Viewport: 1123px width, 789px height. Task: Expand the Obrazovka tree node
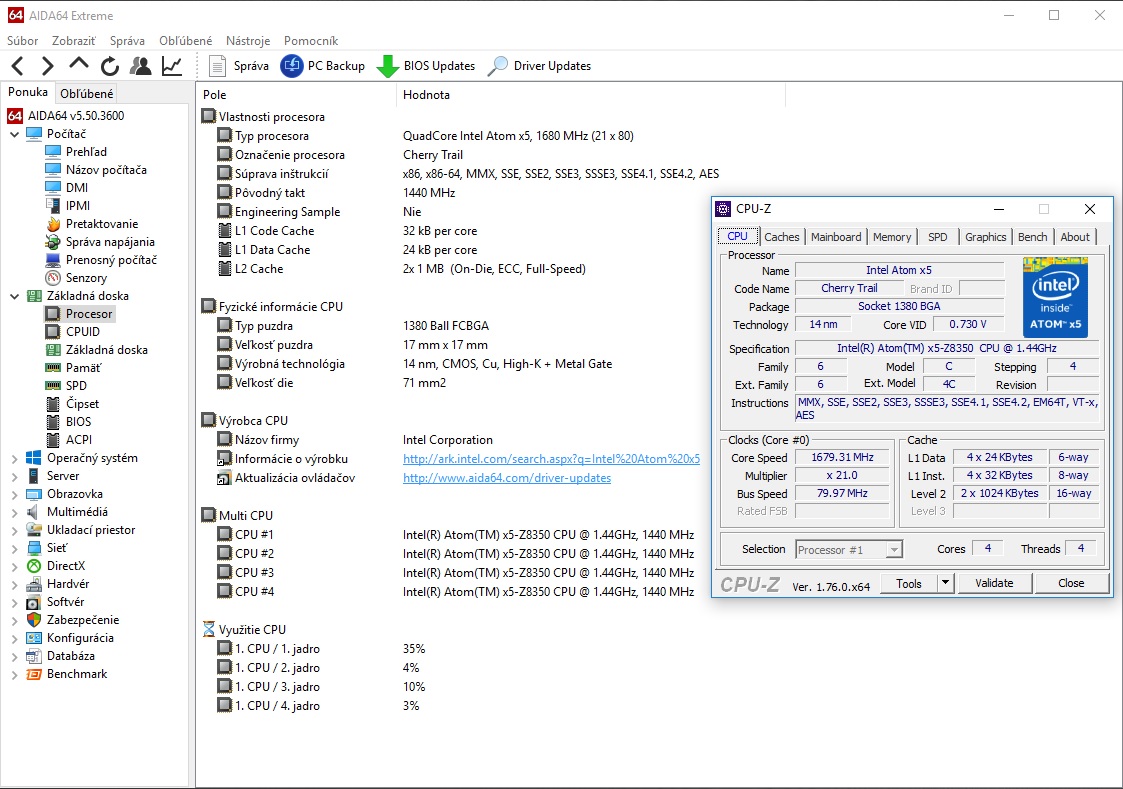14,494
